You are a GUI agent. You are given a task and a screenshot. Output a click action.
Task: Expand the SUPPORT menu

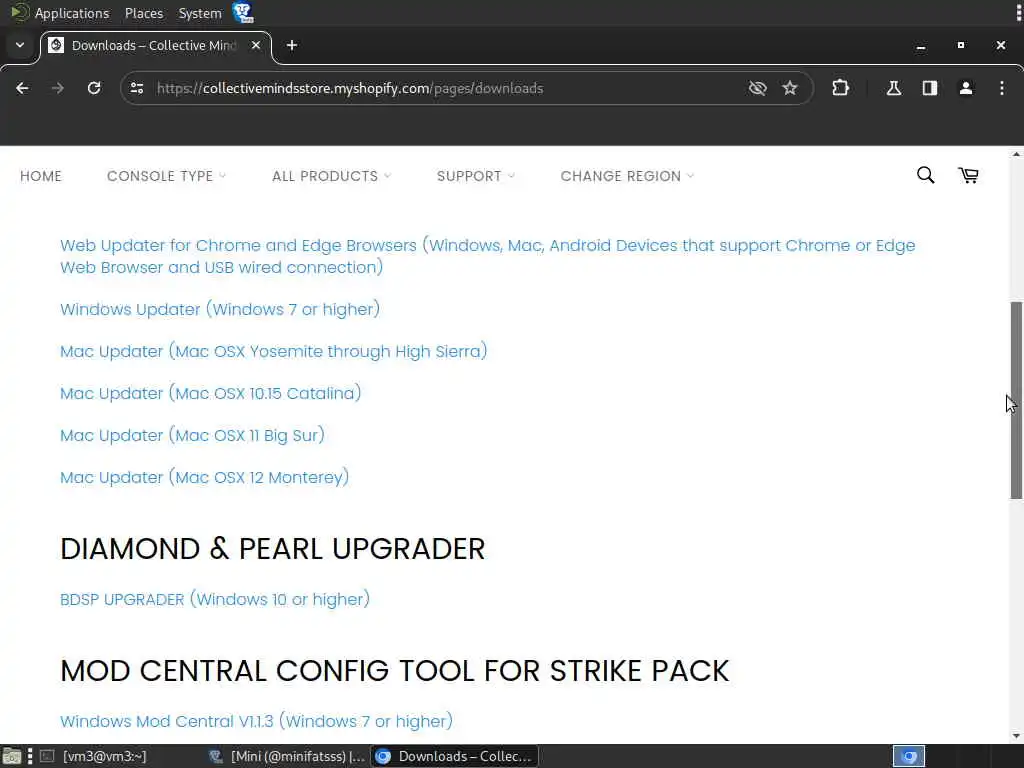(475, 176)
